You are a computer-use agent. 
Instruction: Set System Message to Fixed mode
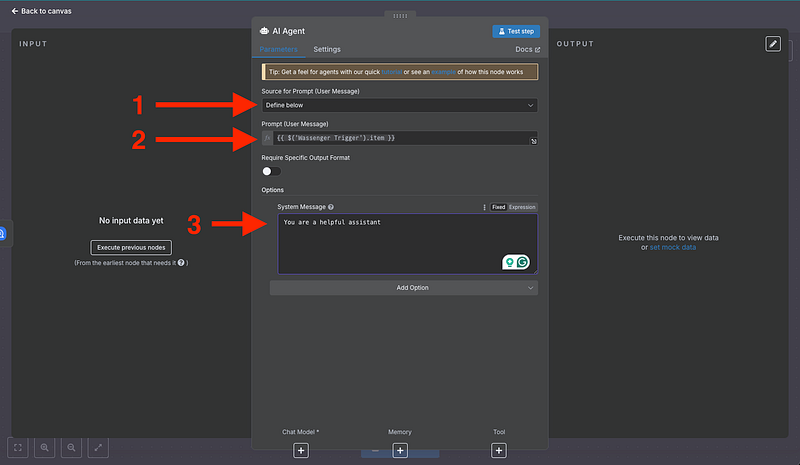pyautogui.click(x=498, y=207)
